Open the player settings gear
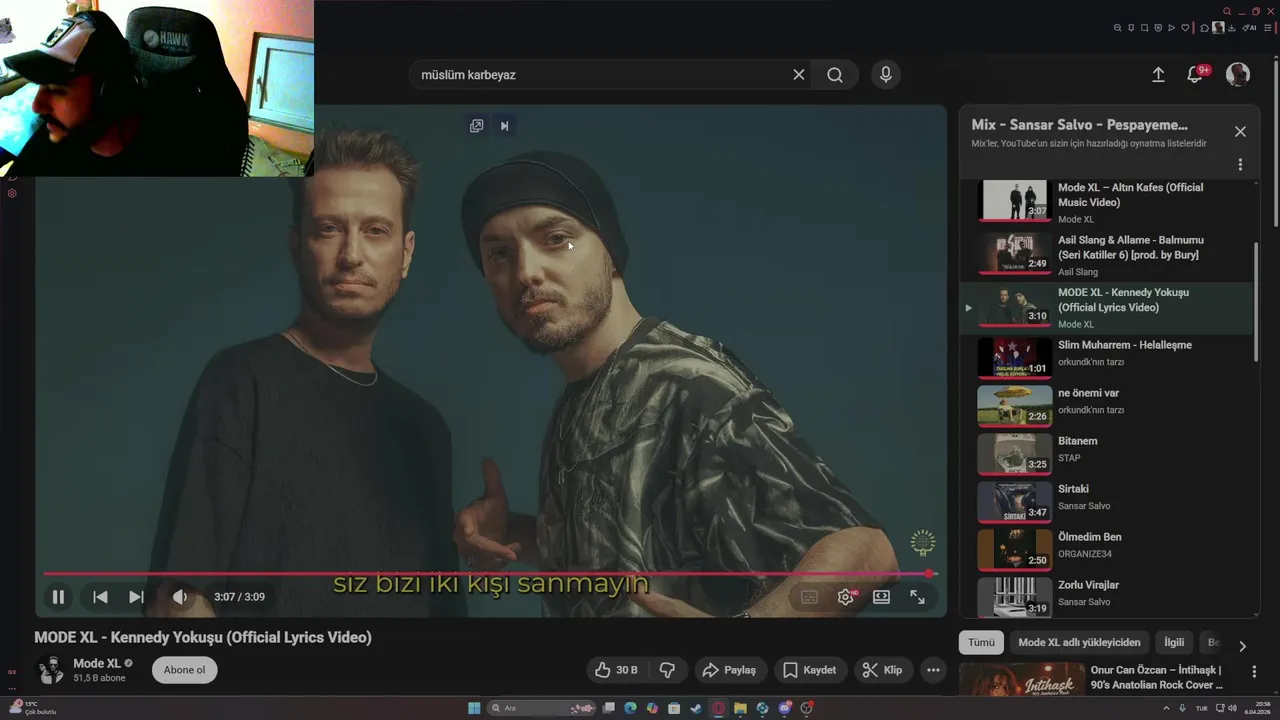This screenshot has height=720, width=1280. (846, 597)
